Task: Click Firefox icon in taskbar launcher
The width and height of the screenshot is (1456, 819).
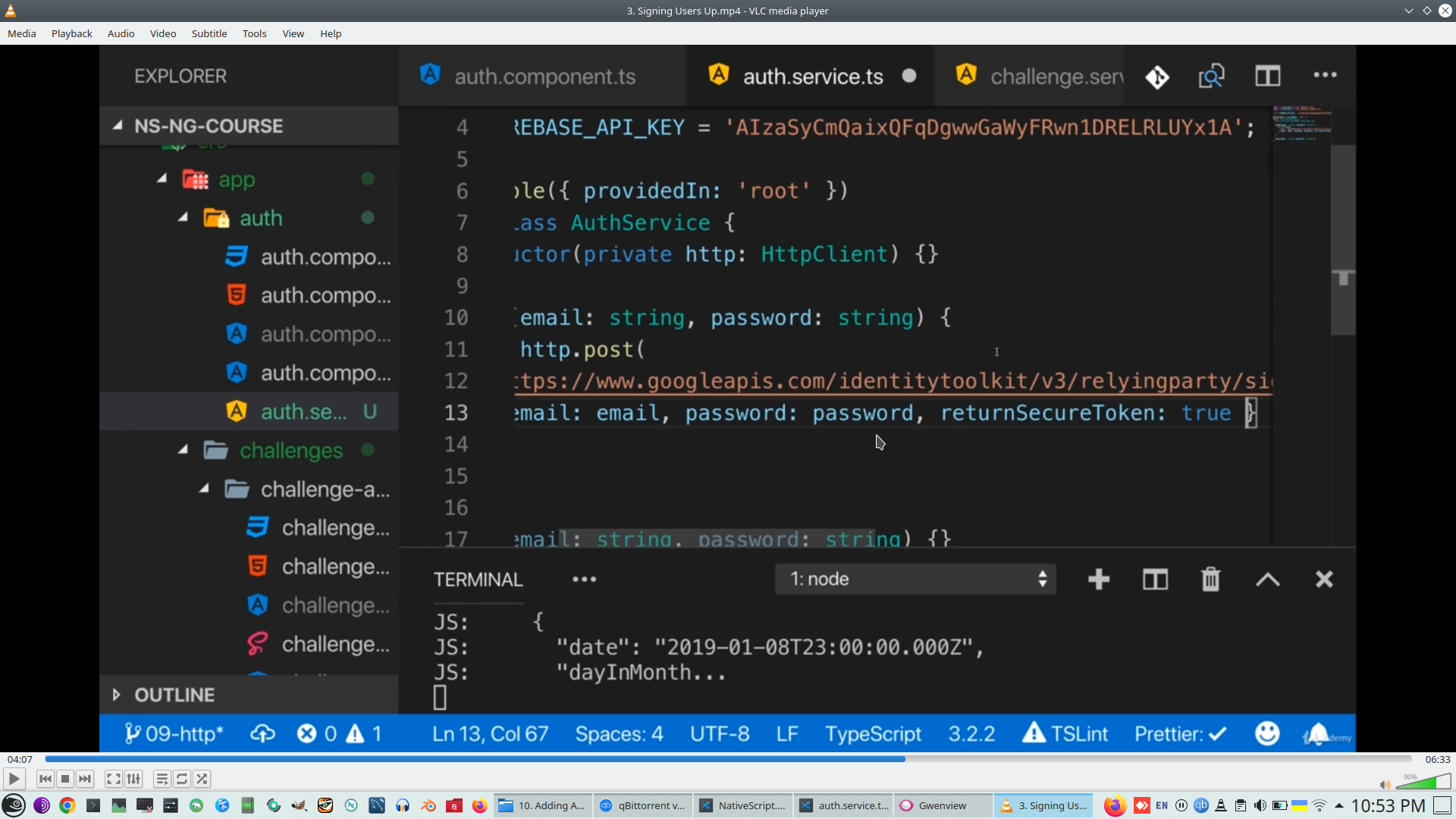Action: [x=479, y=805]
